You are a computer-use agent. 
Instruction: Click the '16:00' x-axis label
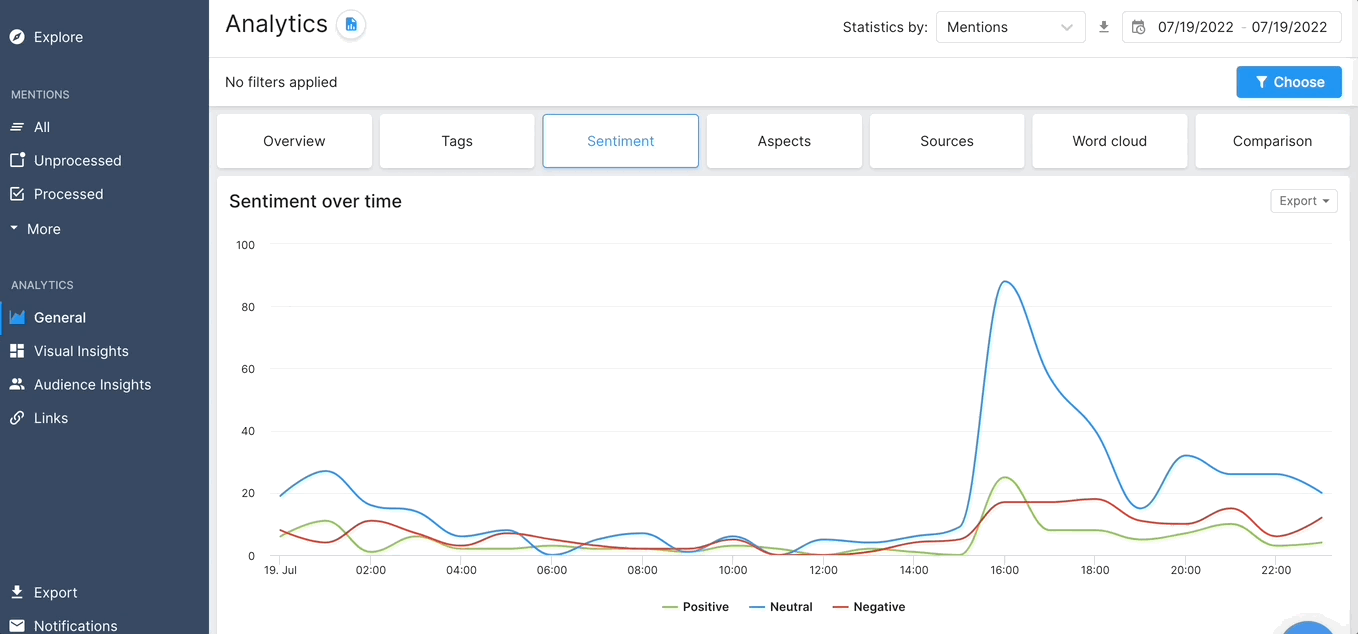click(x=1004, y=570)
